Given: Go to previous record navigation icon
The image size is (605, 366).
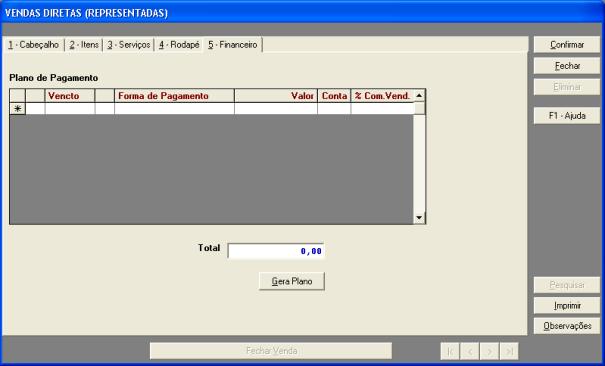Looking at the screenshot, I should pyautogui.click(x=470, y=351).
